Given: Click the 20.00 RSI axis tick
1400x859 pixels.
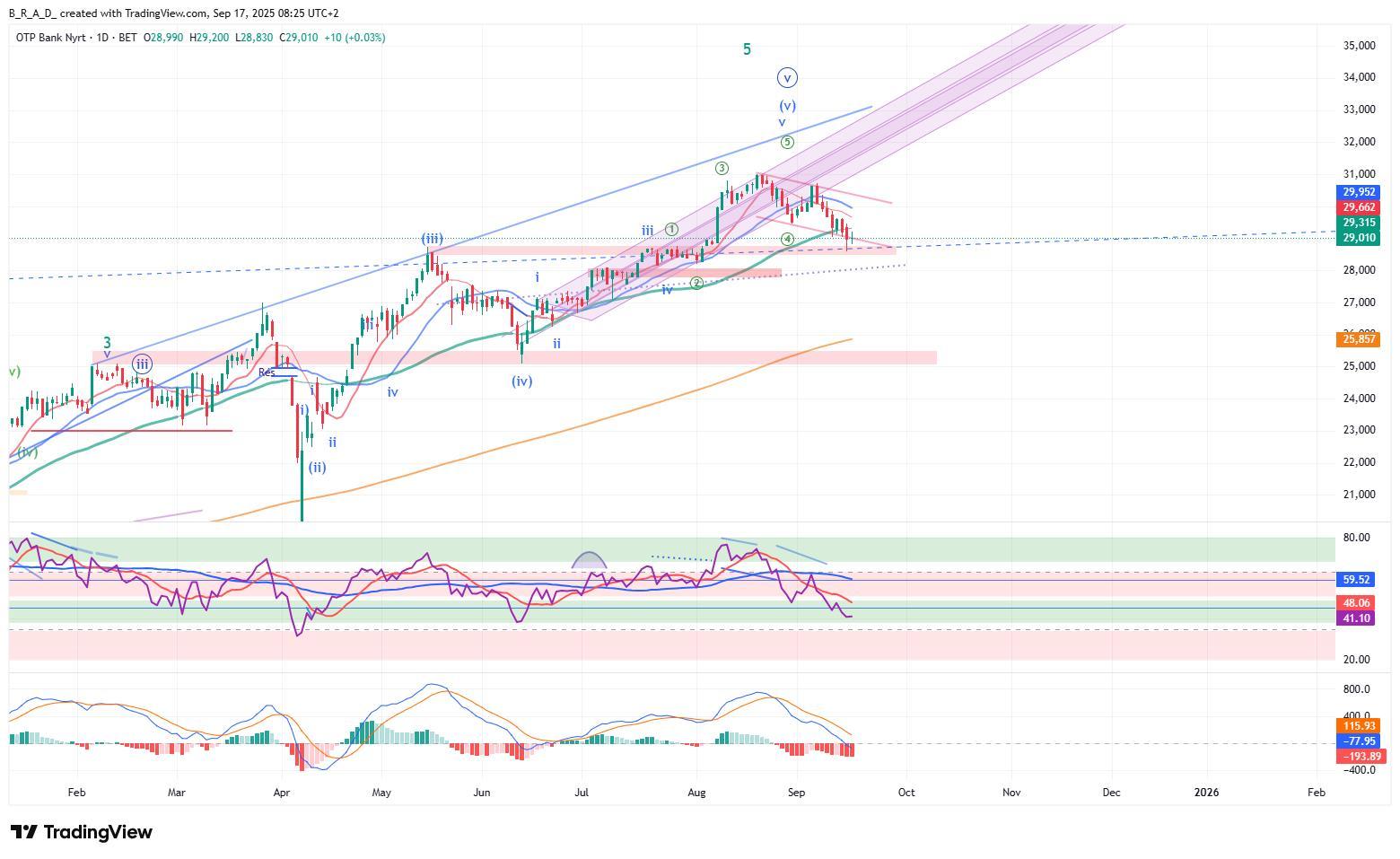Looking at the screenshot, I should (1356, 660).
